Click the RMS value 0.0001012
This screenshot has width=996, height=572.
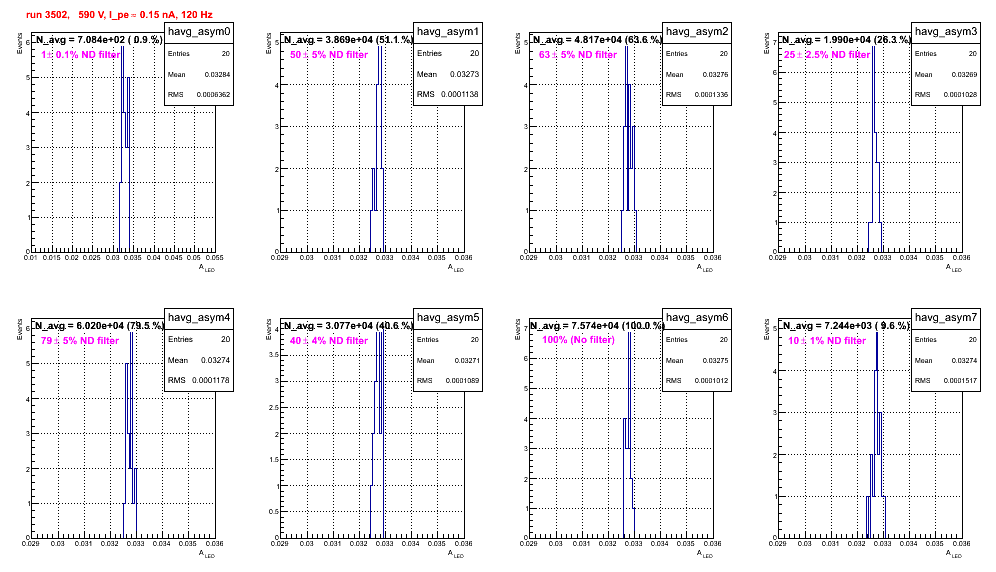[711, 381]
